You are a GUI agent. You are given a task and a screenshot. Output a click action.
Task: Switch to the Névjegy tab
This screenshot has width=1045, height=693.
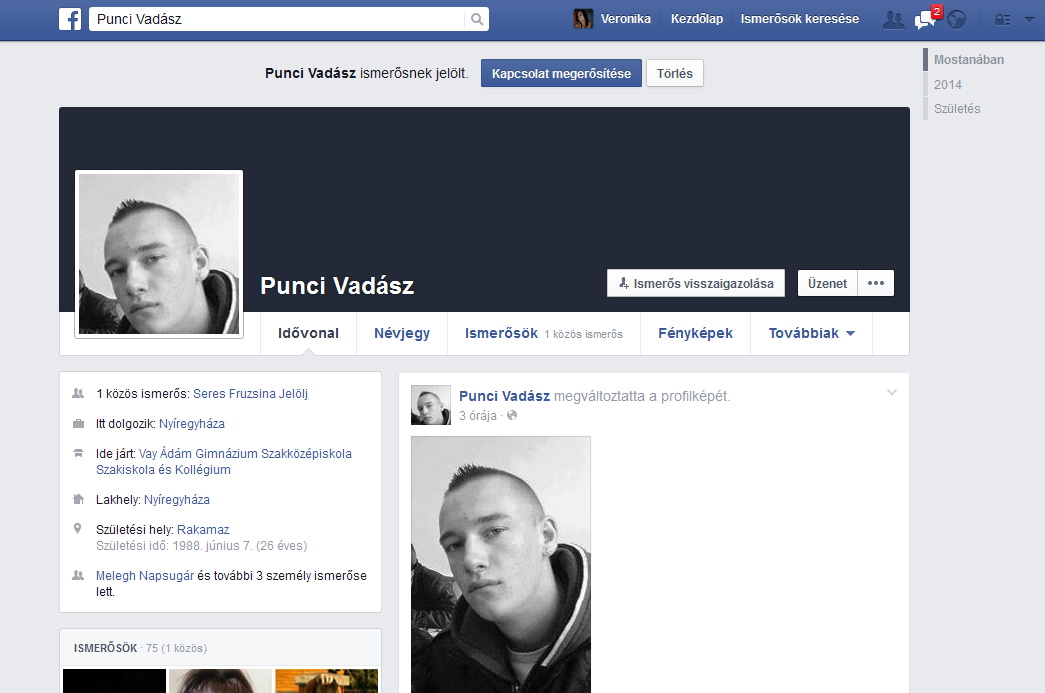(402, 334)
